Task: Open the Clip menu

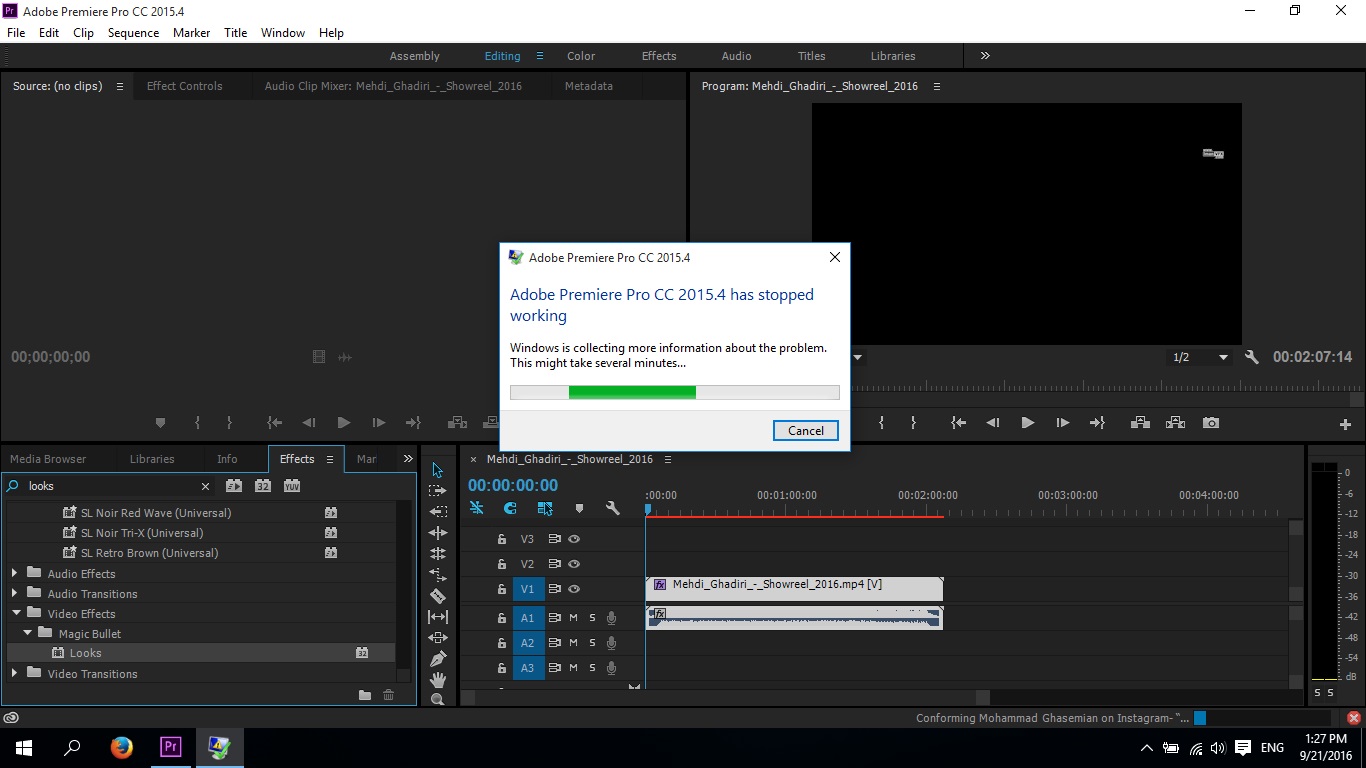Action: point(84,33)
